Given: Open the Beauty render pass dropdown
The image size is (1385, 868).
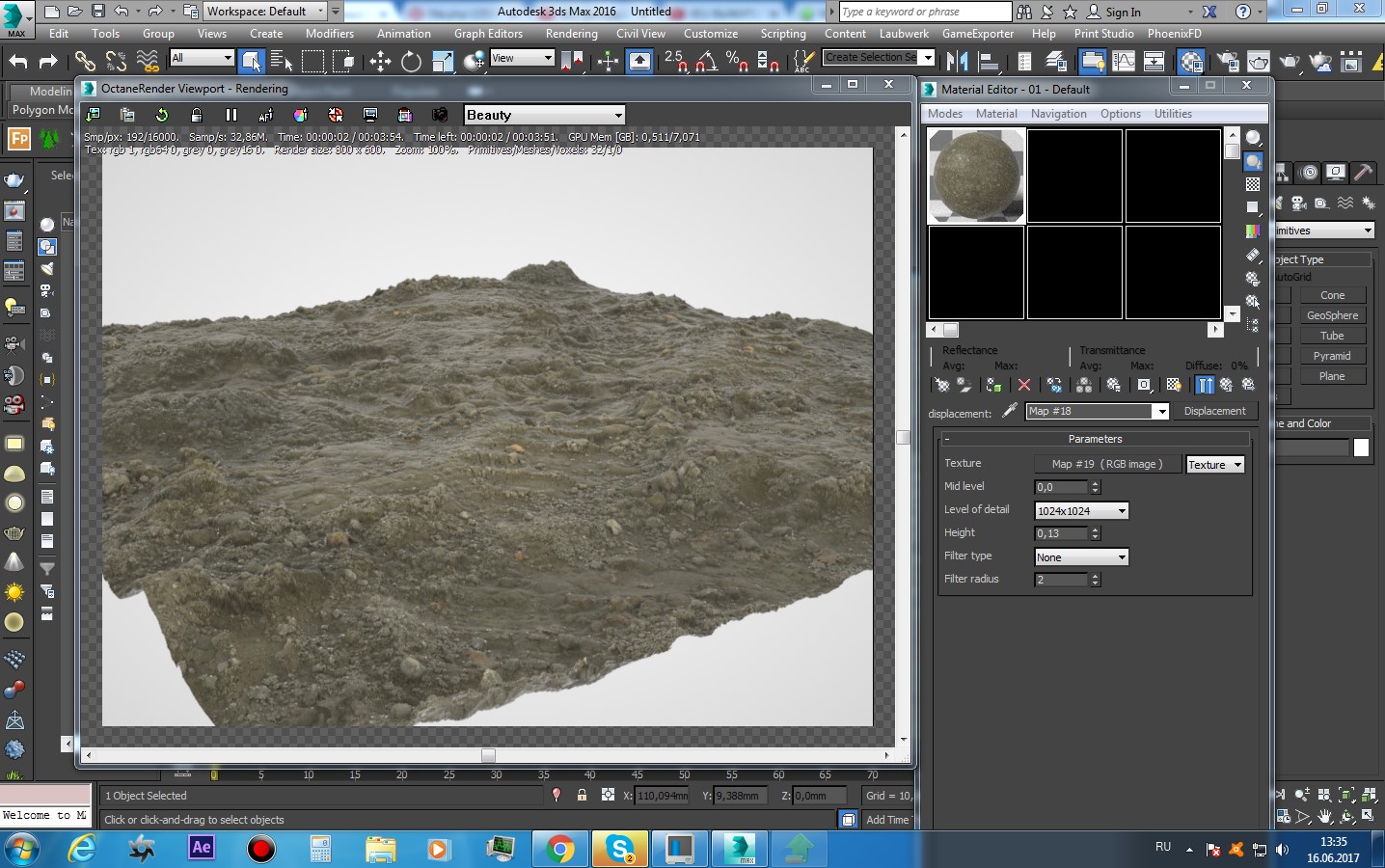Looking at the screenshot, I should 544,115.
